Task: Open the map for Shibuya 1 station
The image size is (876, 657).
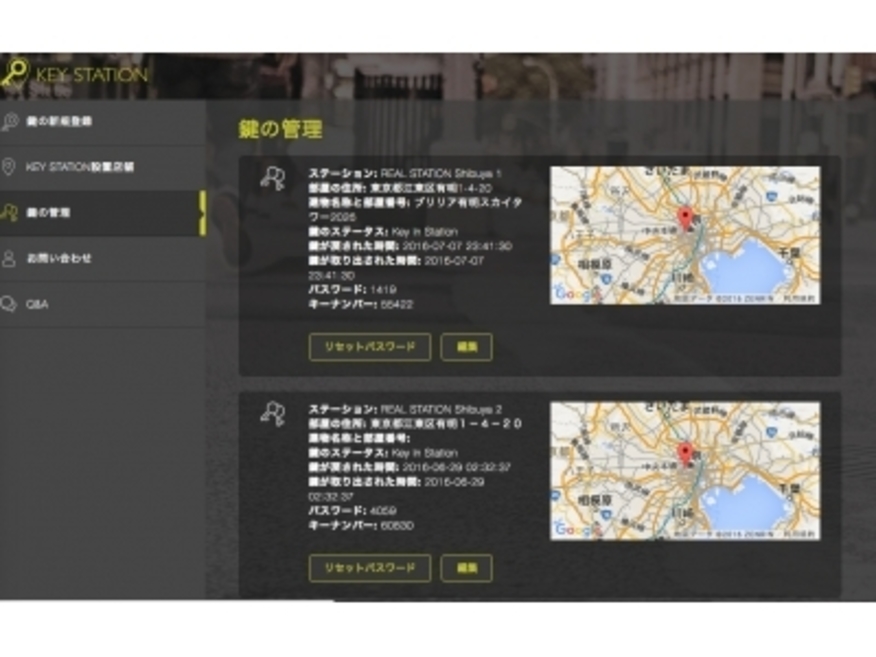Action: click(685, 235)
